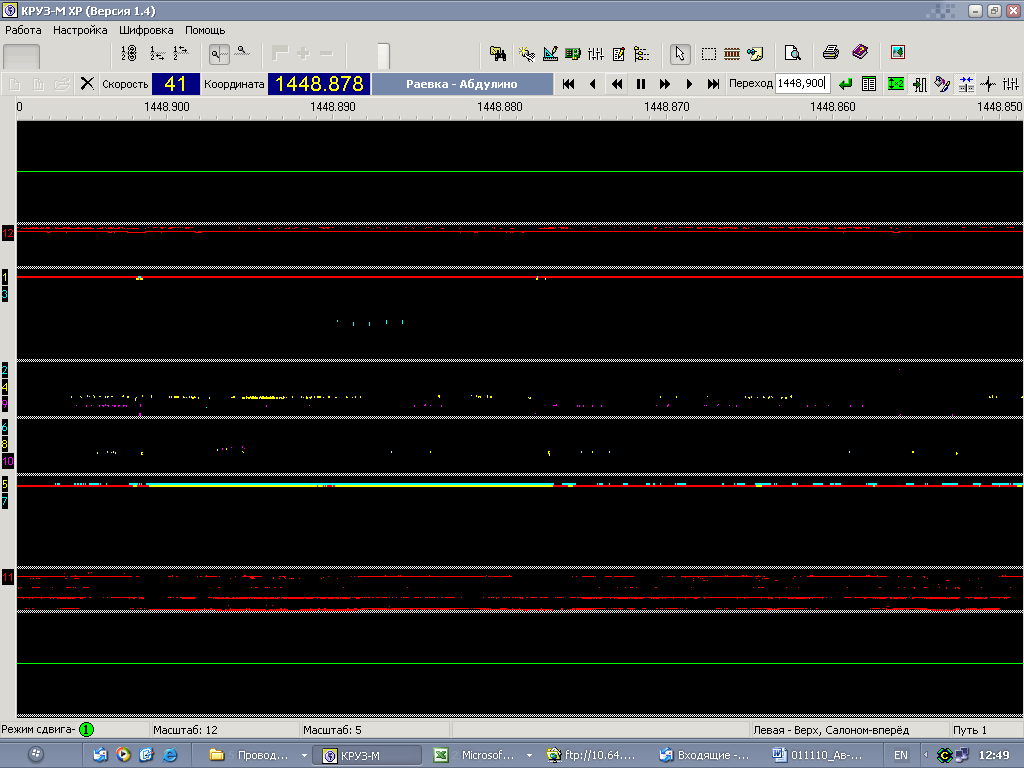Open the Шифровка menu

146,30
